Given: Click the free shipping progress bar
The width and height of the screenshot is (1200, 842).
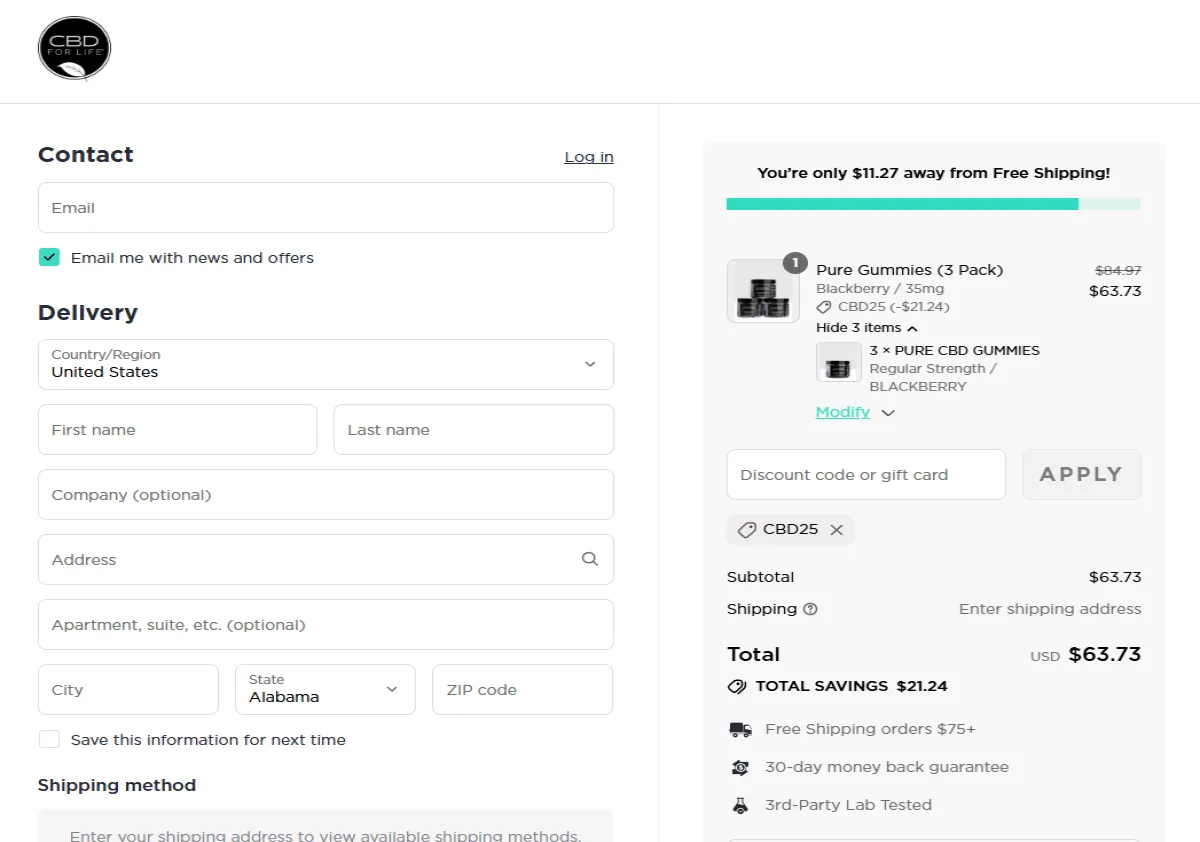Looking at the screenshot, I should 932,204.
